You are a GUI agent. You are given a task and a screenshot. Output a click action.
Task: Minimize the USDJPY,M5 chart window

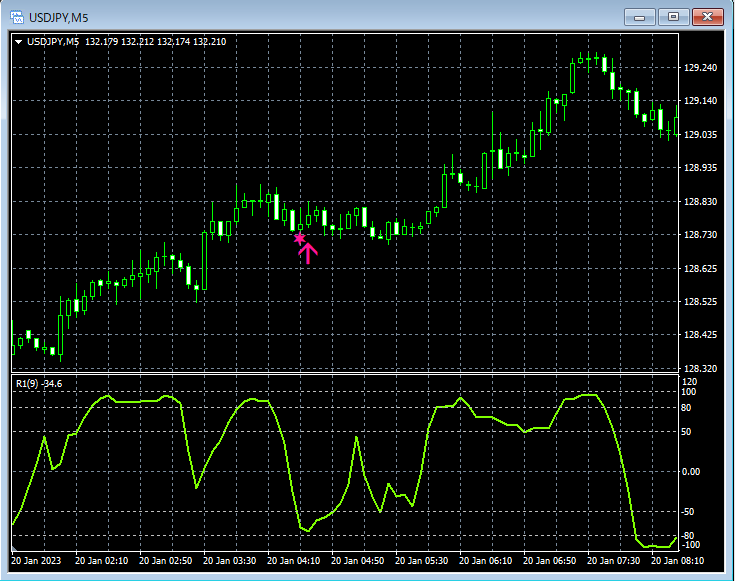point(639,17)
